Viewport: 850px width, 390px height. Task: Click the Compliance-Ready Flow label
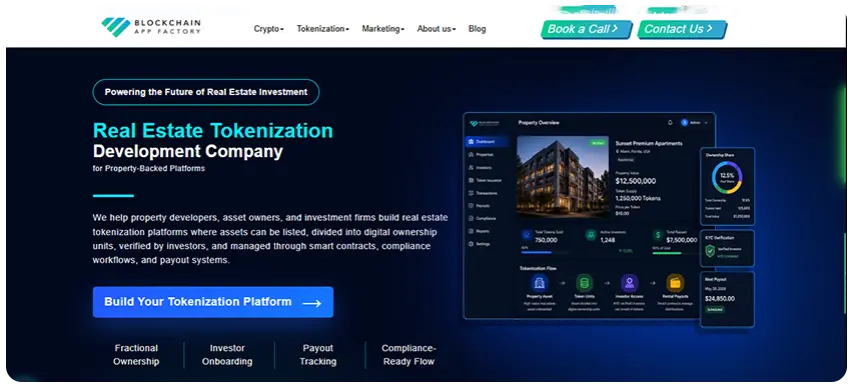(x=409, y=355)
